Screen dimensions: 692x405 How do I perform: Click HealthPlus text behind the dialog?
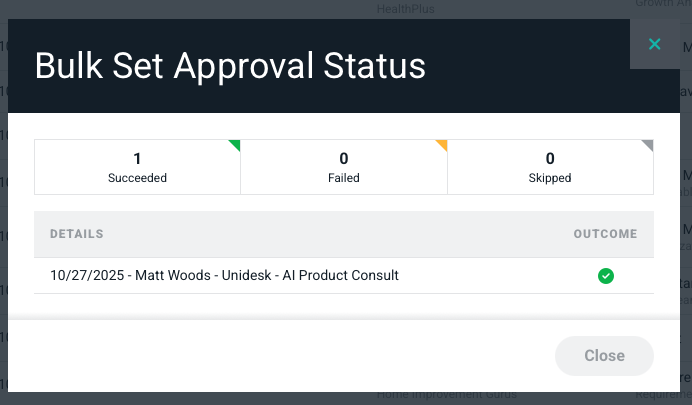[408, 9]
